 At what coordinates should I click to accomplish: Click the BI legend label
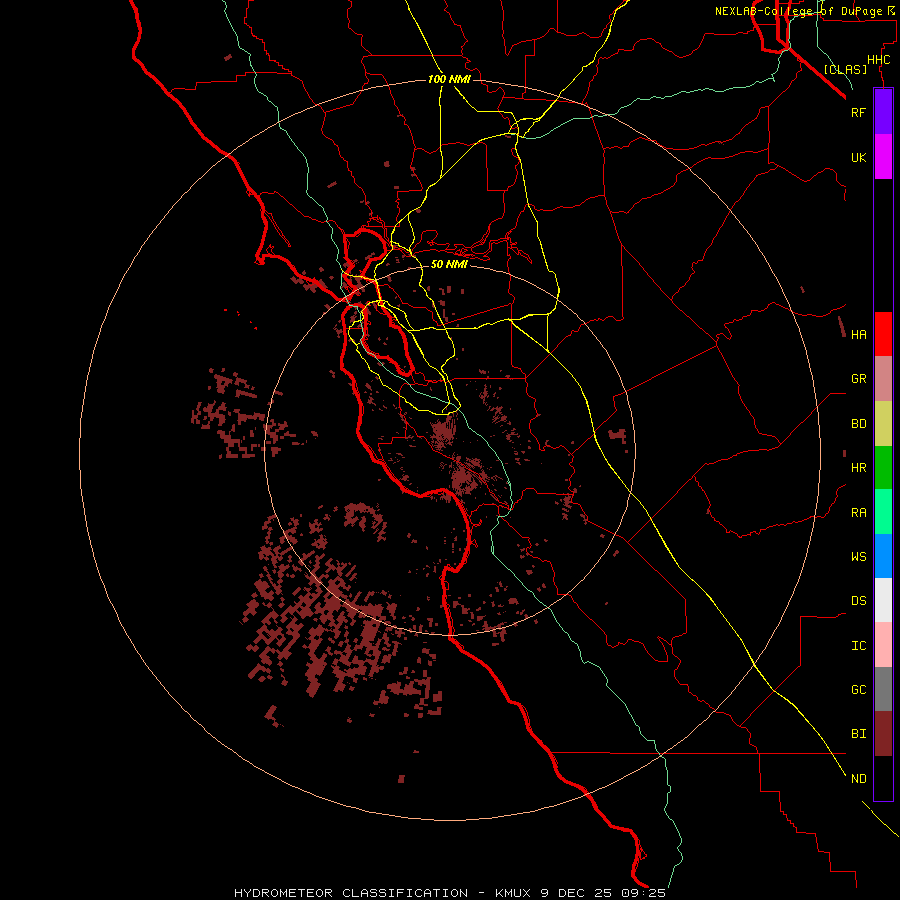[858, 734]
